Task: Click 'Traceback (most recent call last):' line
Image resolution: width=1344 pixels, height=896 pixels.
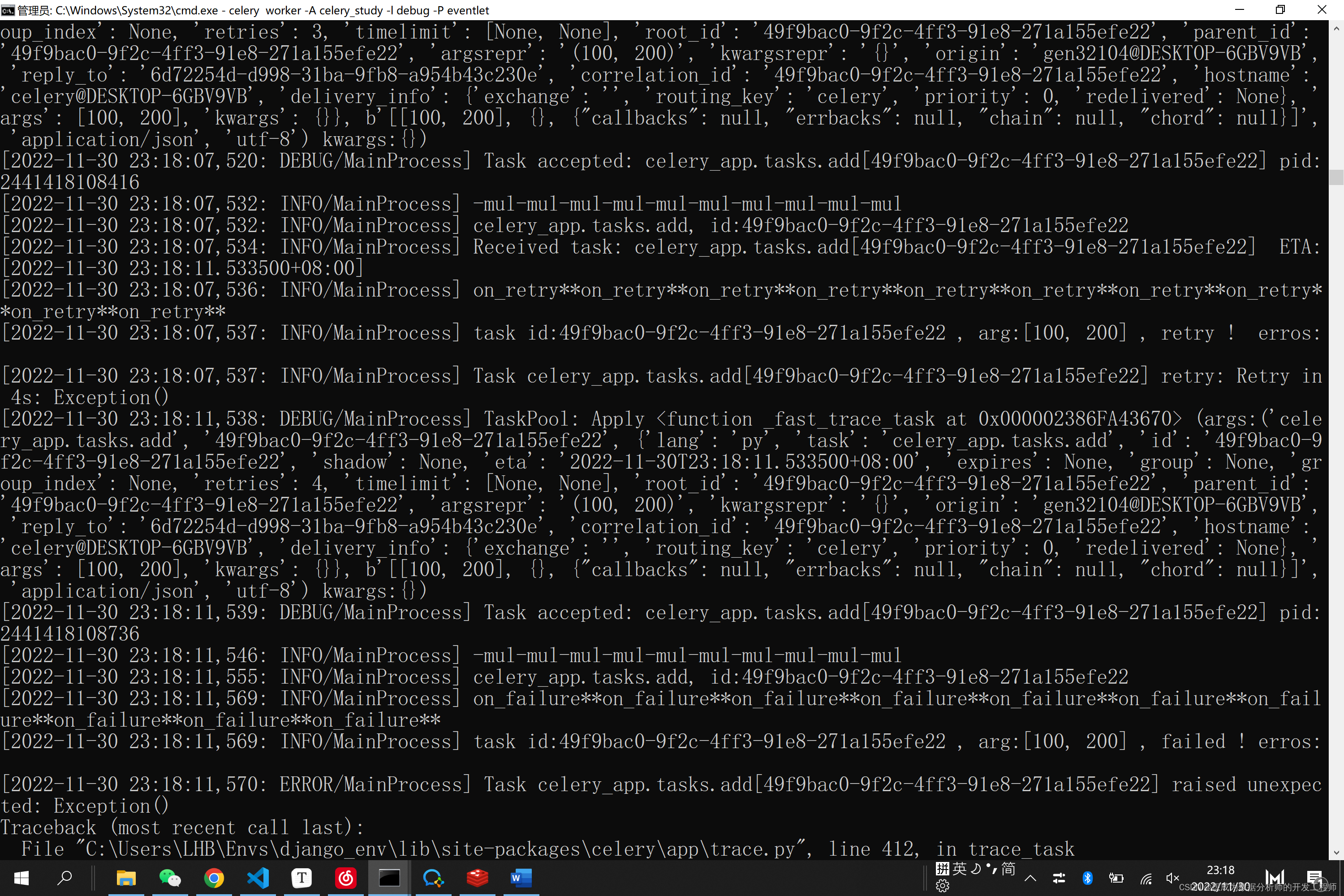Action: point(182,827)
